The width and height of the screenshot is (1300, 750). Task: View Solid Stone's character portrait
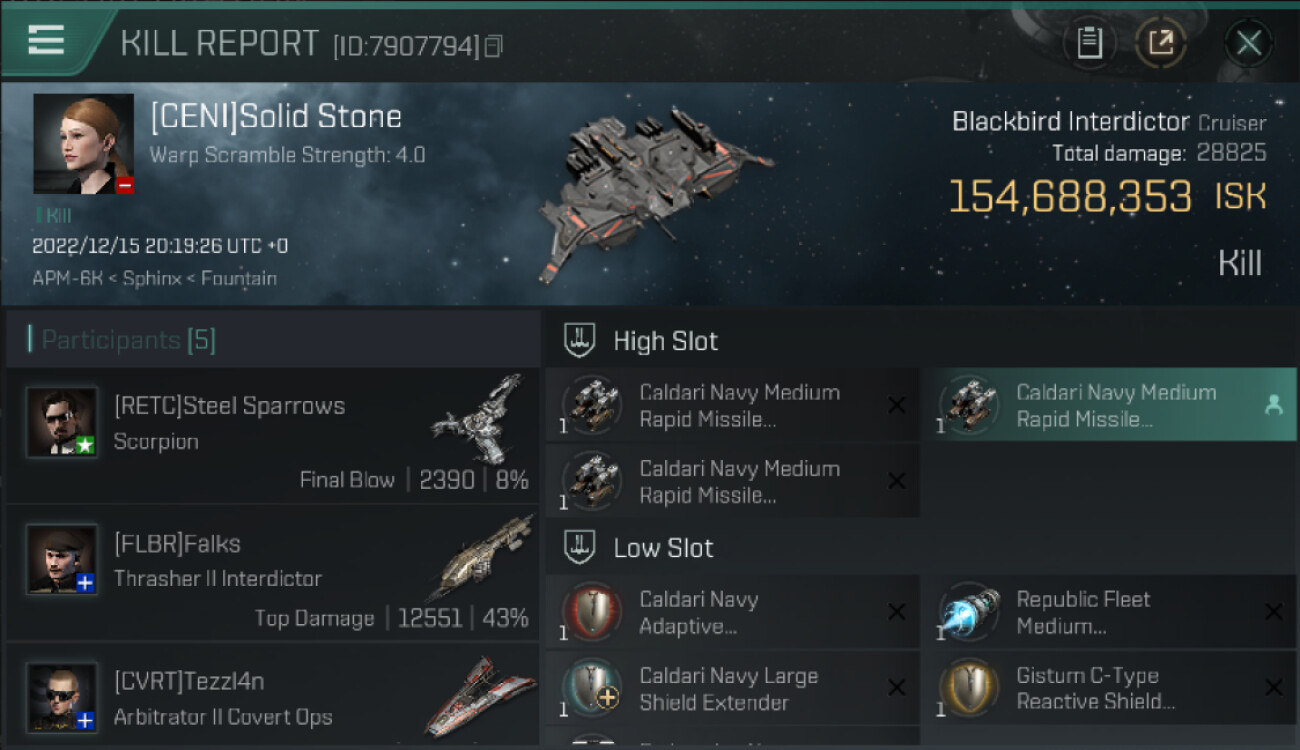(83, 144)
